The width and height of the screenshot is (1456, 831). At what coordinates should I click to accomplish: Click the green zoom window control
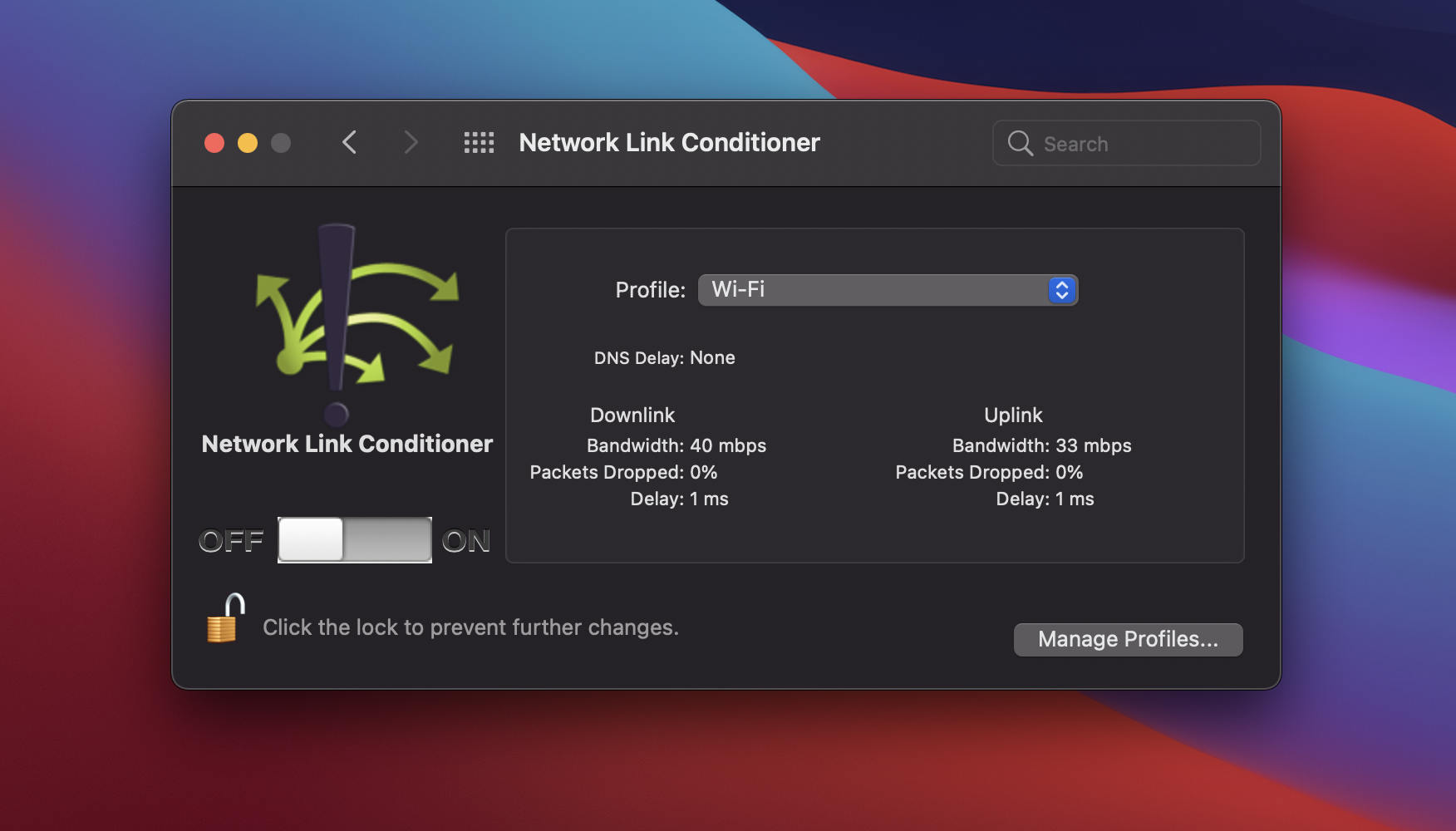coord(281,142)
